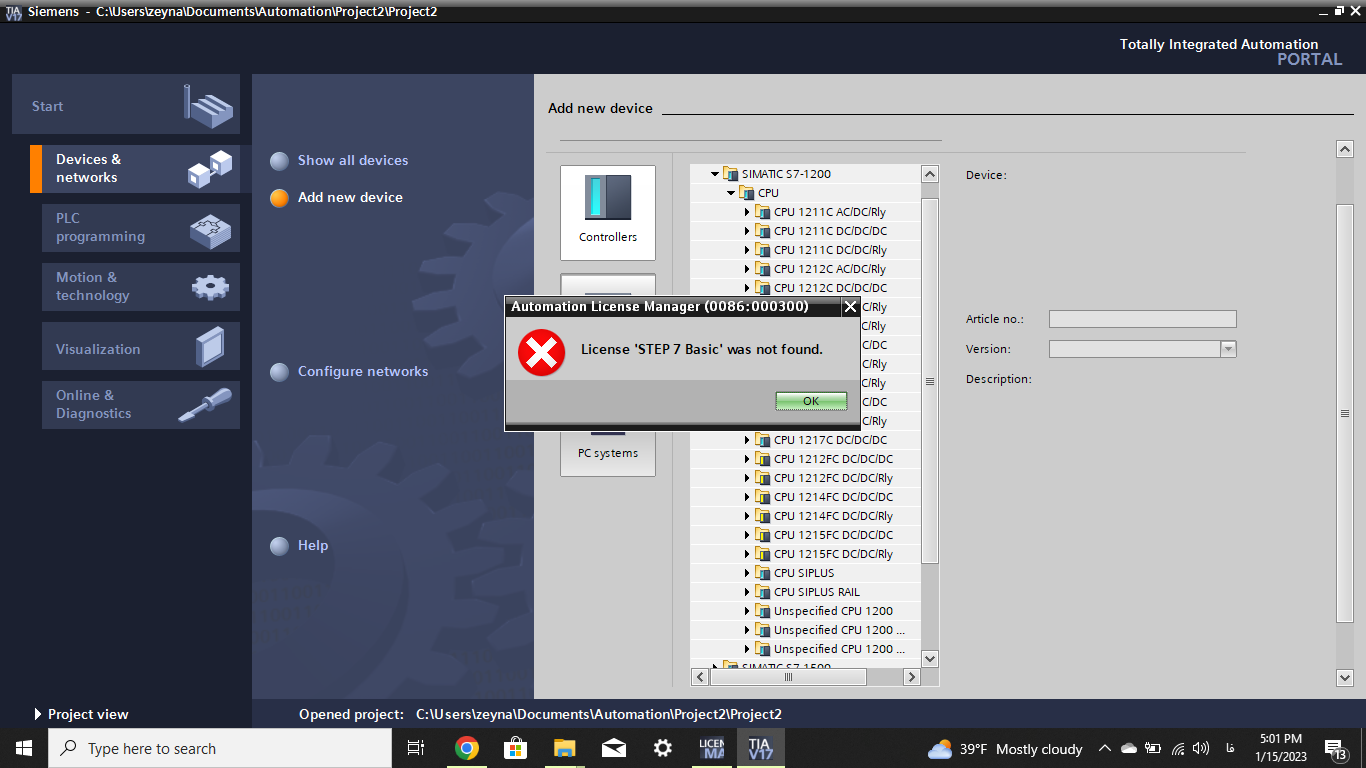The height and width of the screenshot is (768, 1366).
Task: Click right panel scroll-up arrow
Action: point(1345,149)
